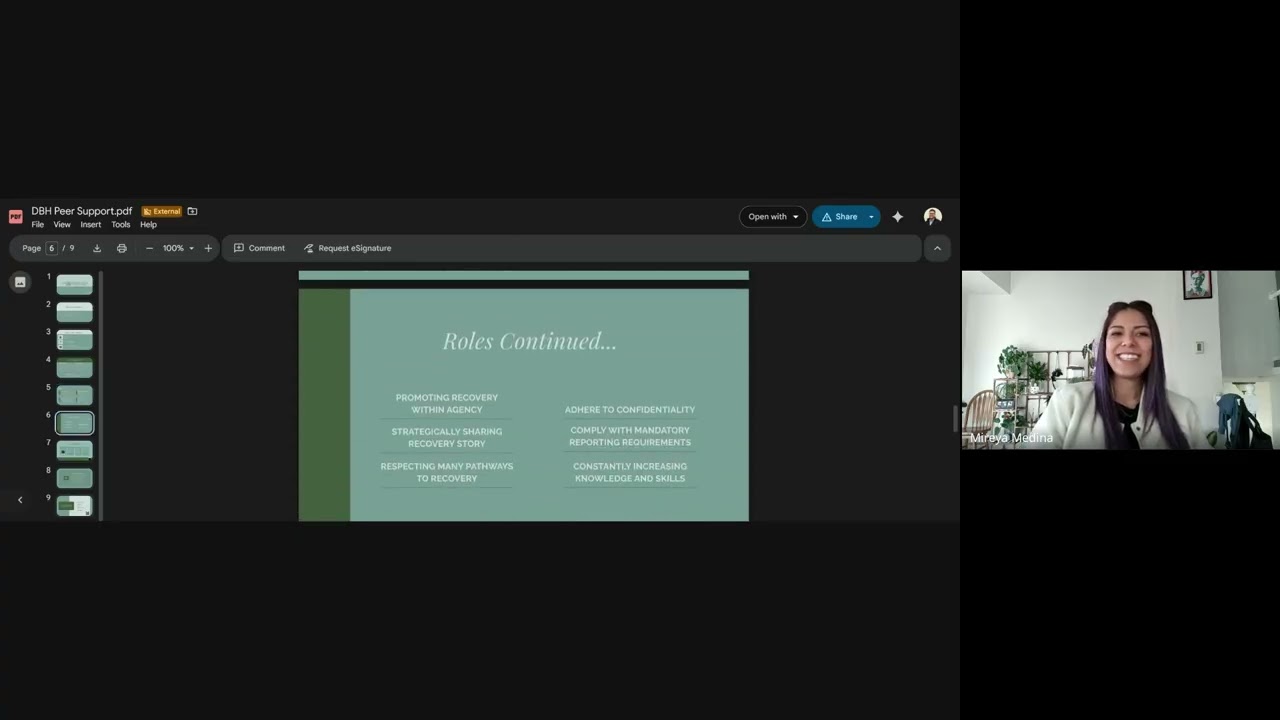Open the Gemini sparkle assistant icon

897,217
